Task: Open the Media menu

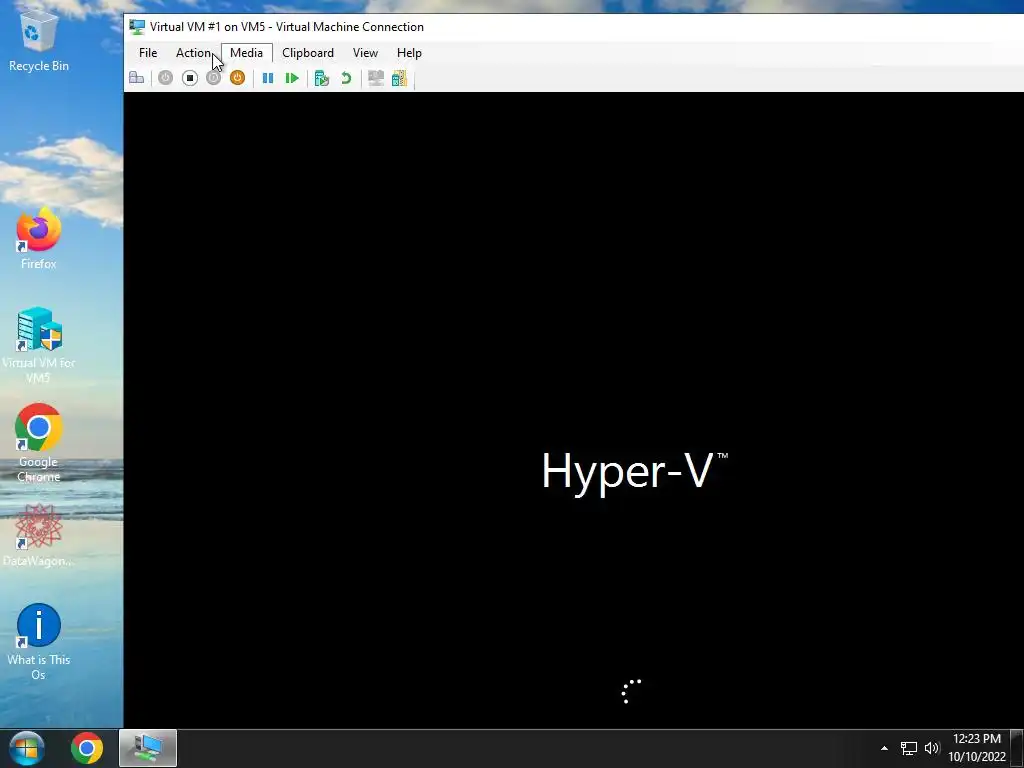Action: (x=246, y=53)
